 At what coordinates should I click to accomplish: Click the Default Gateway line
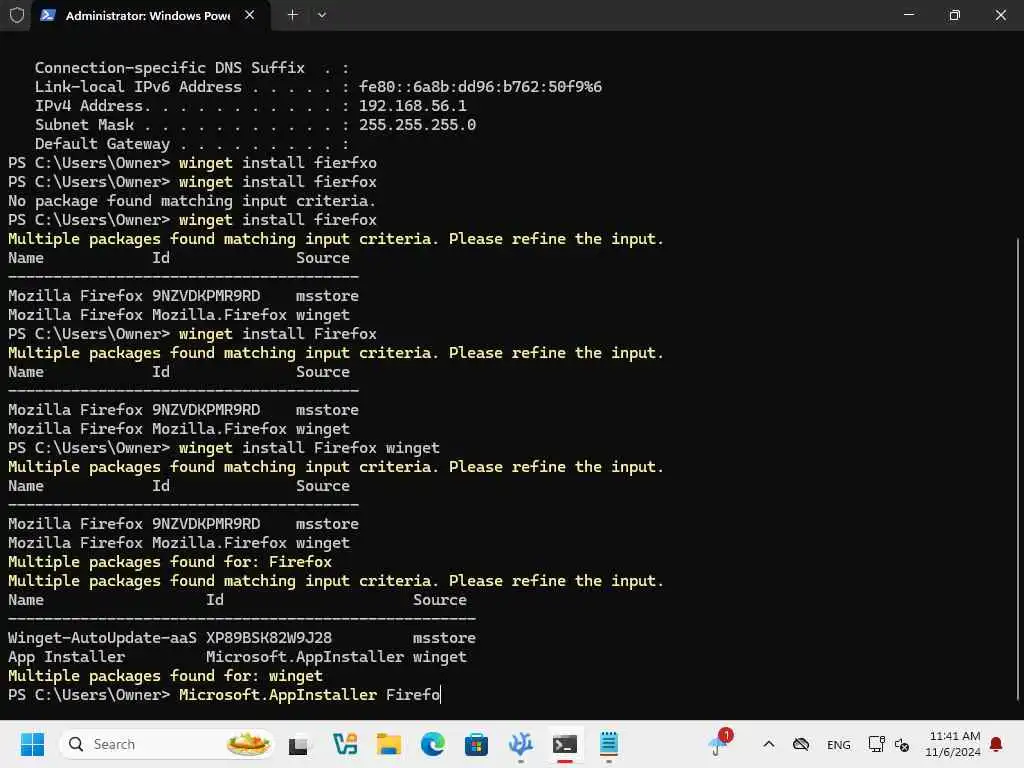(191, 144)
